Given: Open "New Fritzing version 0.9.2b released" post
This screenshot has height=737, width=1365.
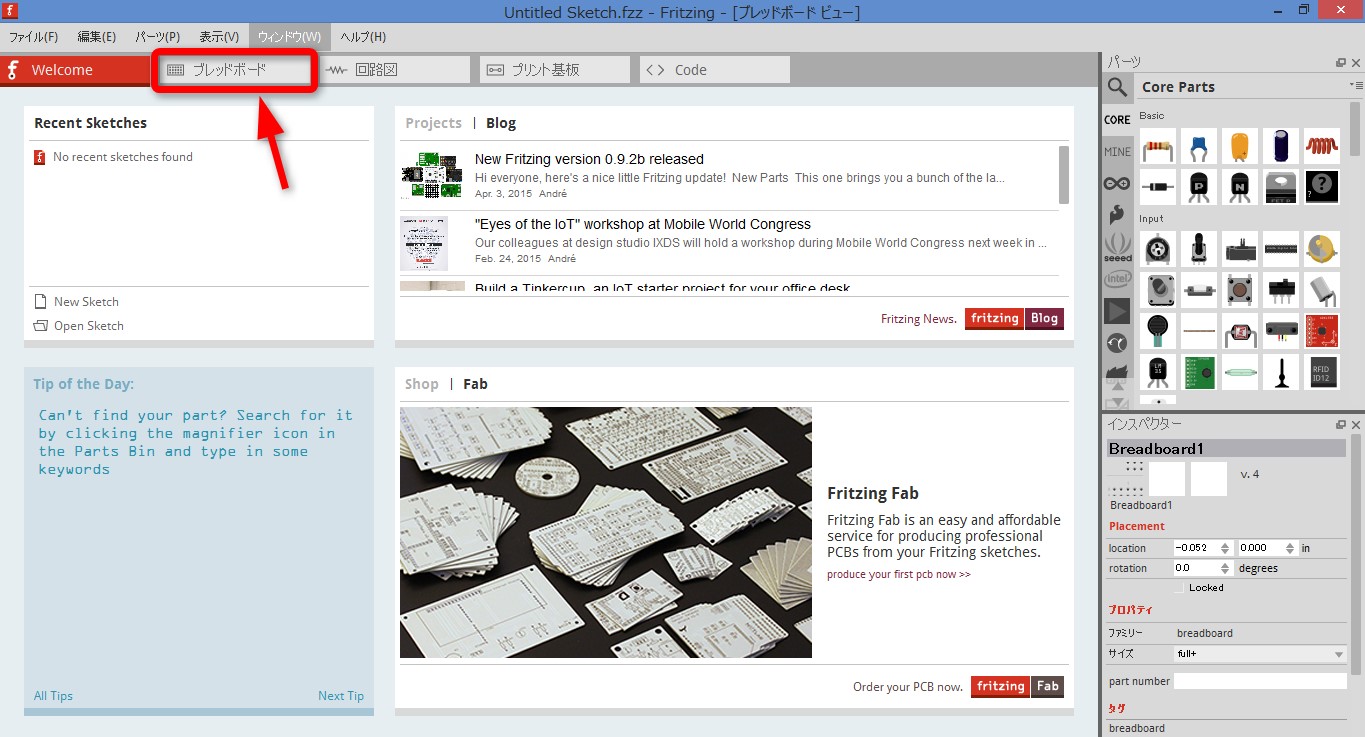Looking at the screenshot, I should (x=589, y=159).
